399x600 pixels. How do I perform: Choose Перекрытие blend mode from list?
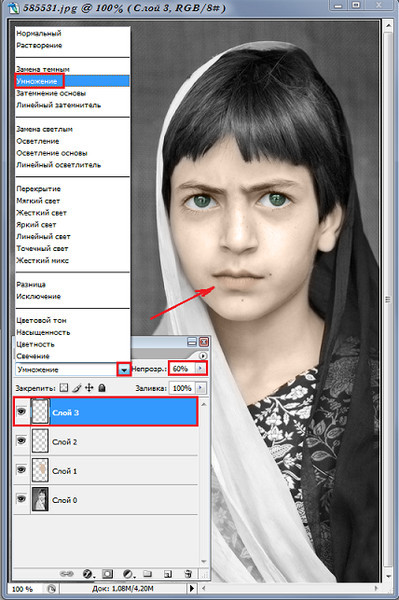click(38, 189)
